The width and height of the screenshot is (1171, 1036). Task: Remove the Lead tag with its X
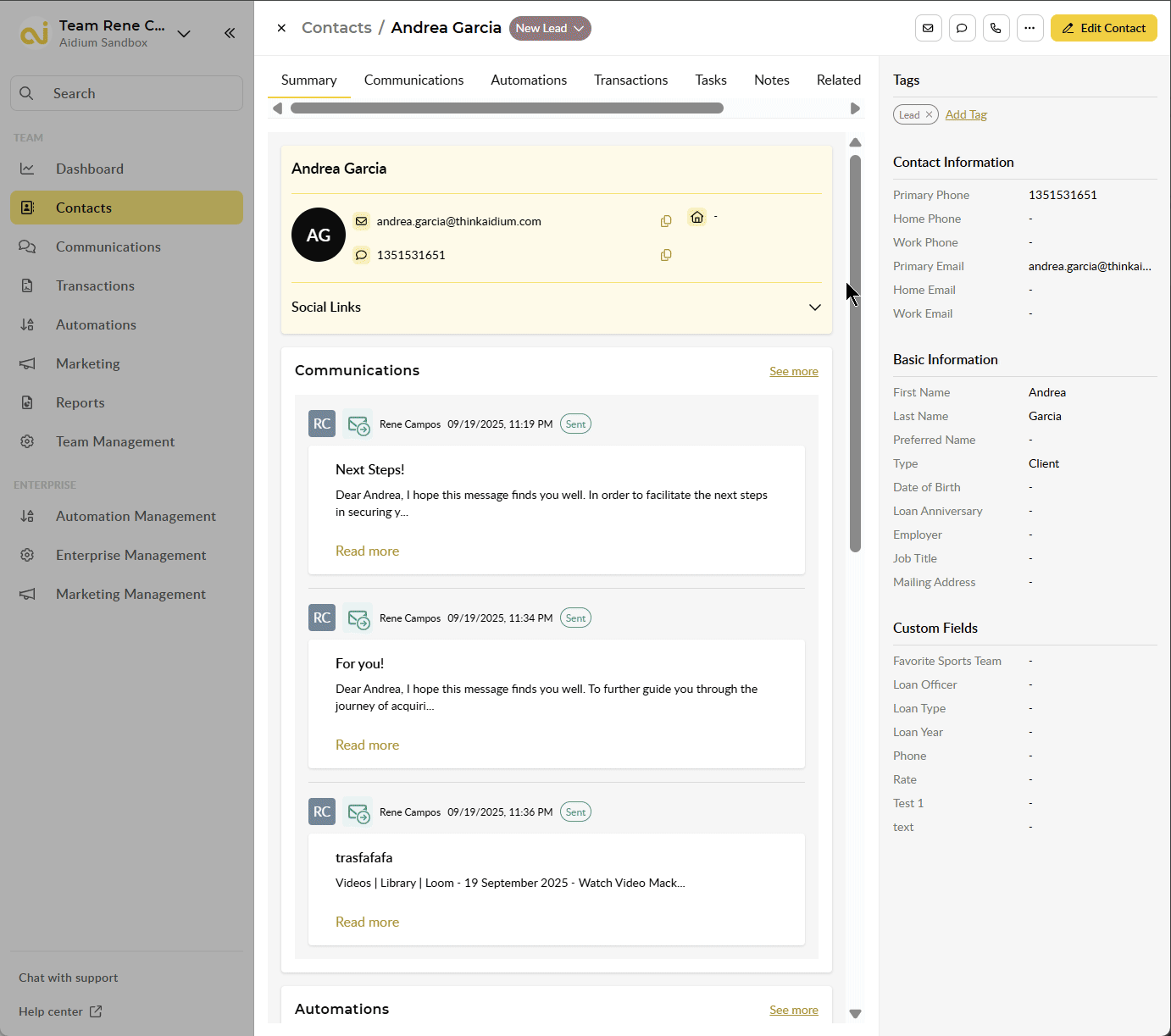(929, 114)
